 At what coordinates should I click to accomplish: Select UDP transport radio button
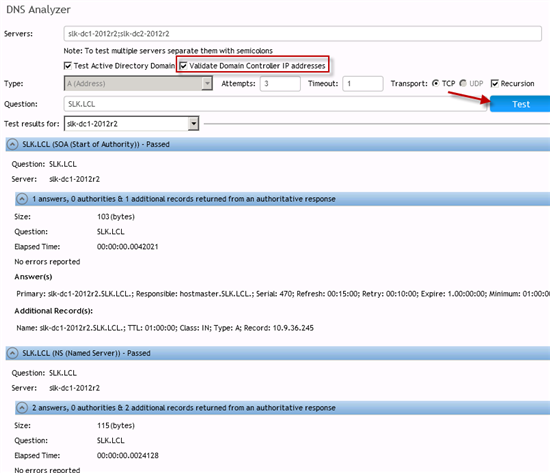(463, 83)
